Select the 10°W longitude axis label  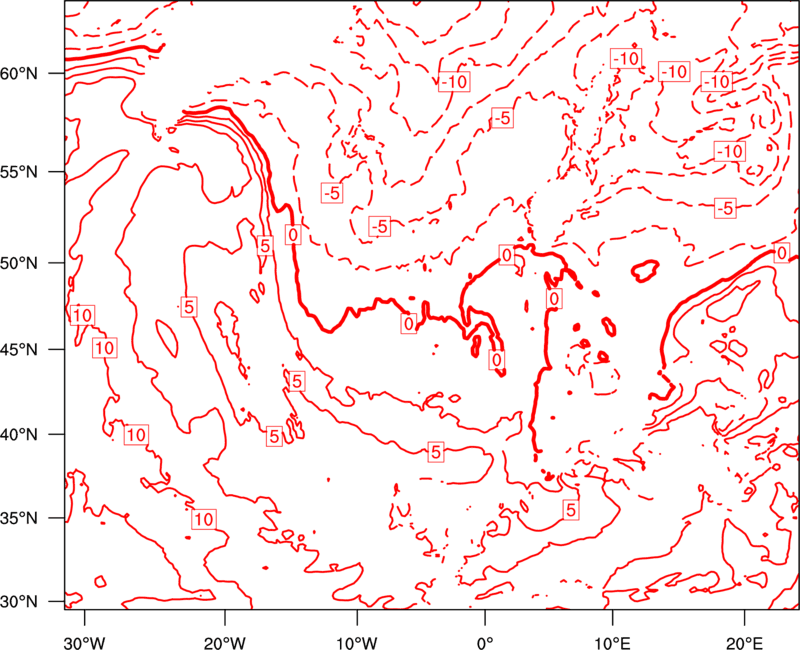[x=357, y=643]
